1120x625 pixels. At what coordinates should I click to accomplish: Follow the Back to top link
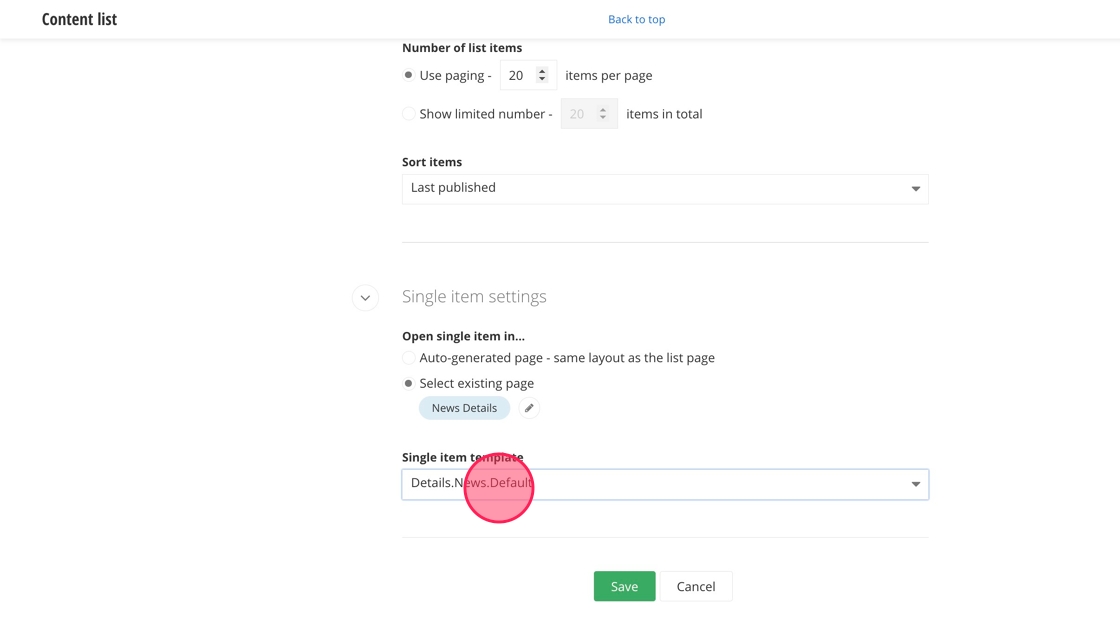coord(636,19)
